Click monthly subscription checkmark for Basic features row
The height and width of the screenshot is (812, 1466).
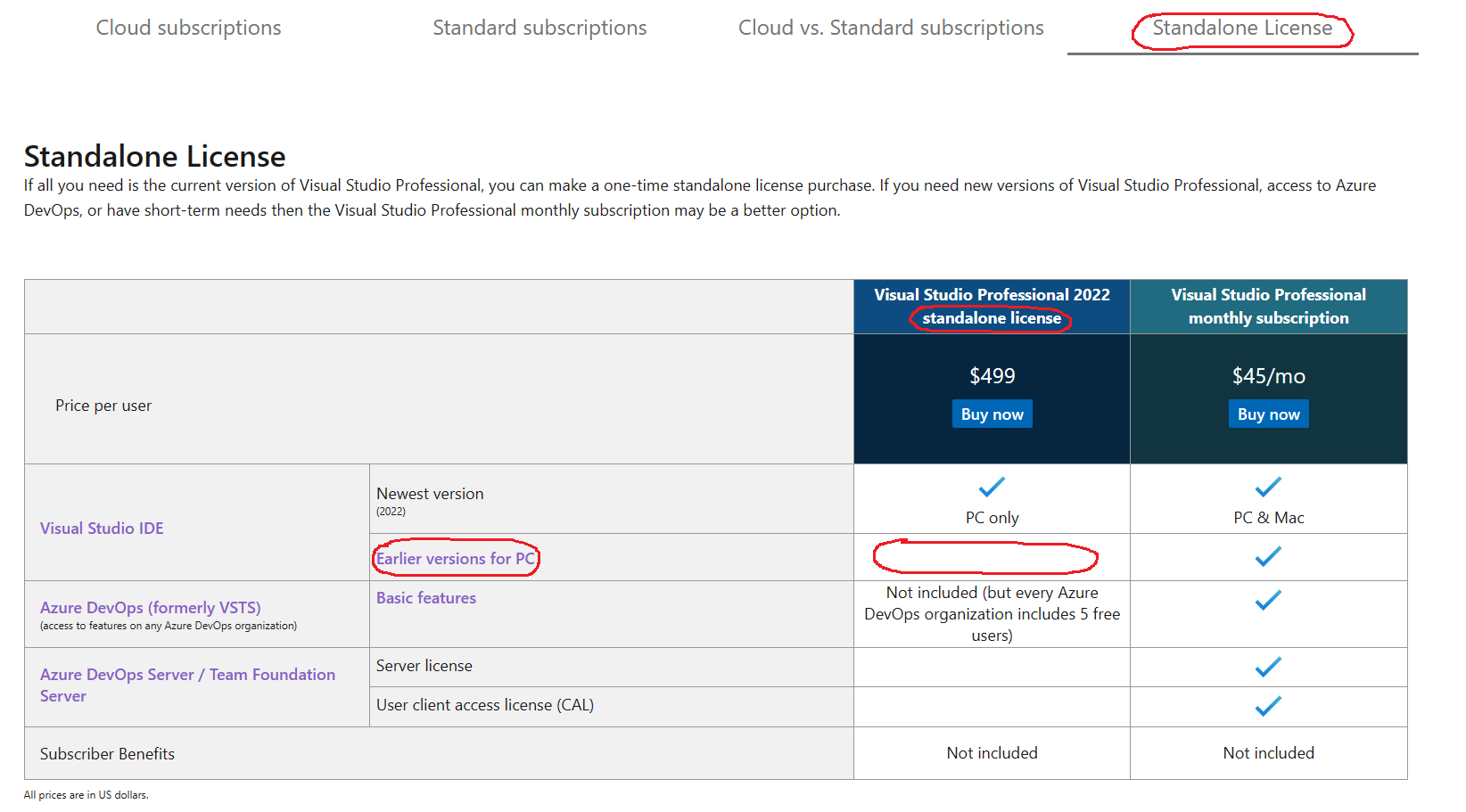(1268, 601)
